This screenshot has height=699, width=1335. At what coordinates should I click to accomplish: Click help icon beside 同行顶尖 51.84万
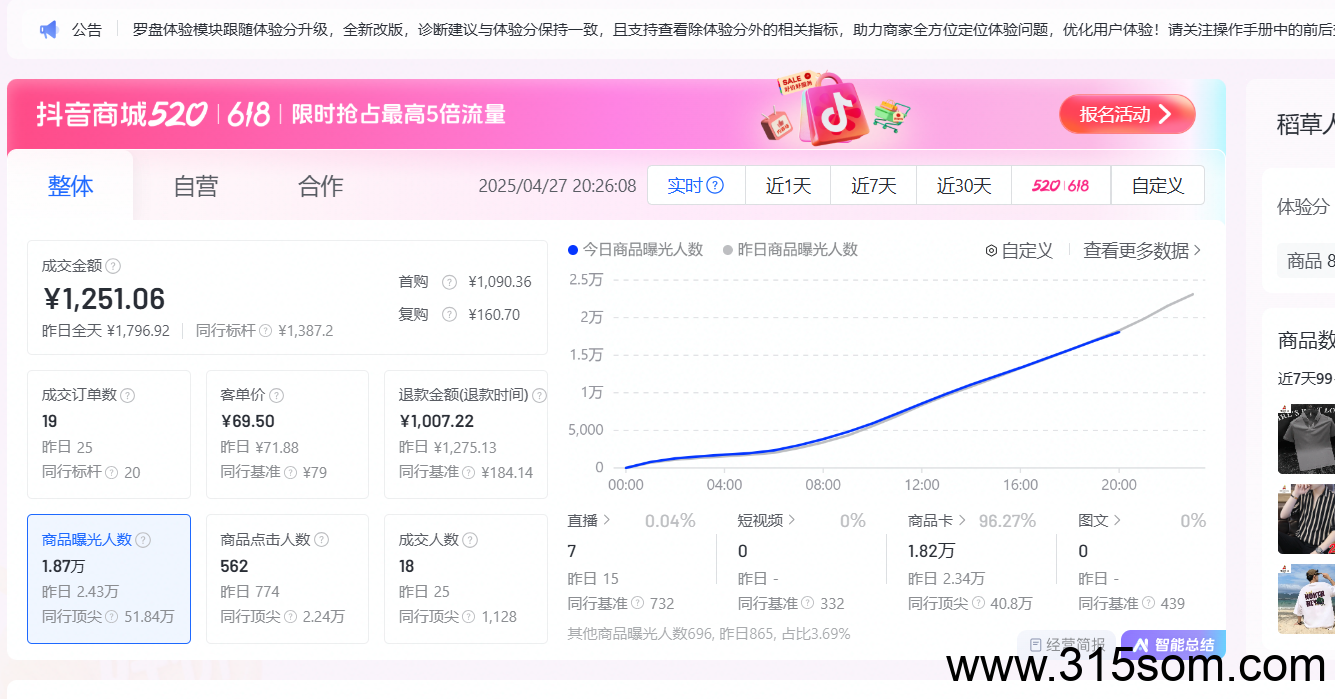coord(112,616)
